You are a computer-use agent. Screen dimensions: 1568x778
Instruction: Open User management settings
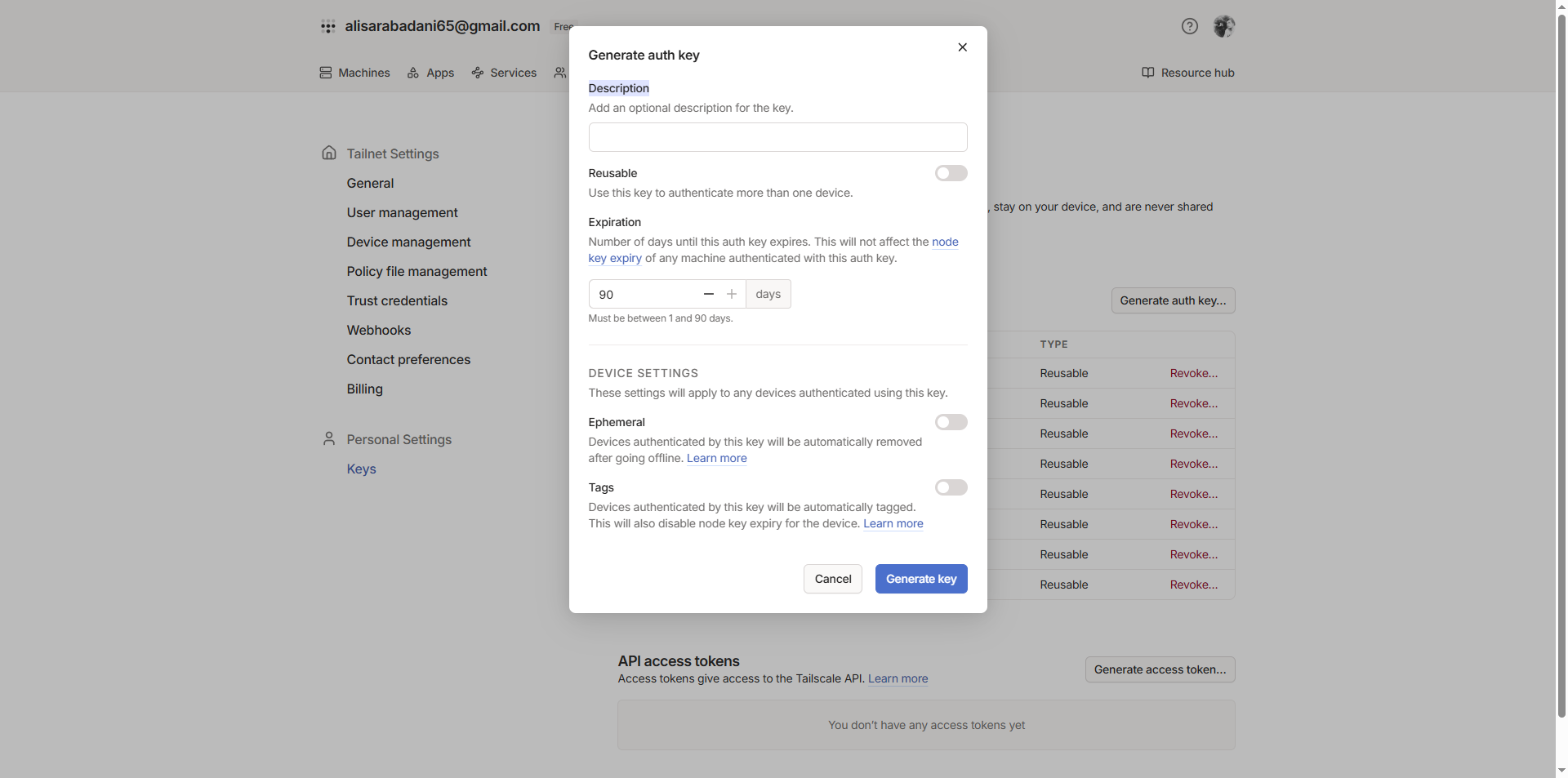[x=402, y=212]
